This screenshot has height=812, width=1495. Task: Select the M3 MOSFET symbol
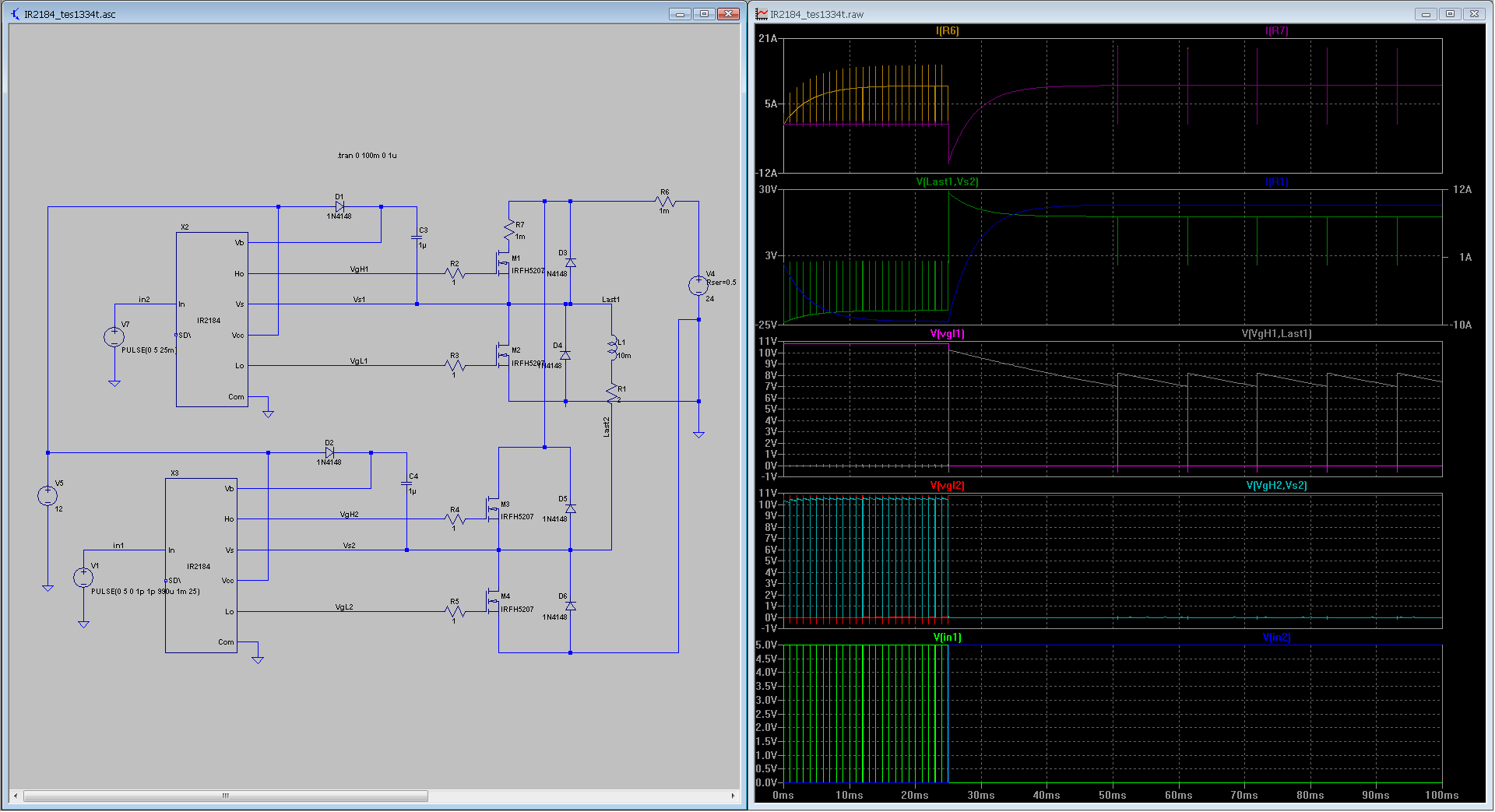pos(493,509)
